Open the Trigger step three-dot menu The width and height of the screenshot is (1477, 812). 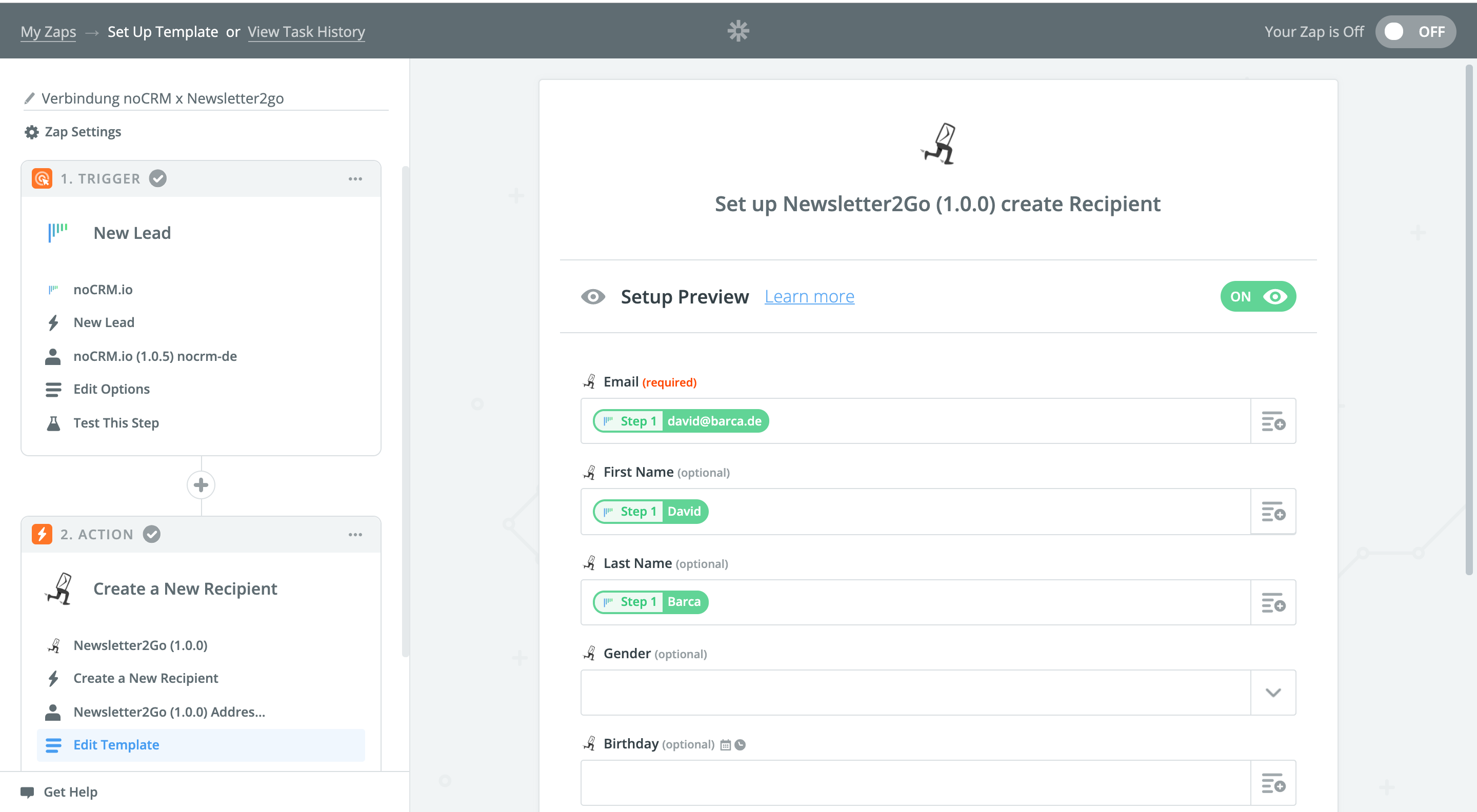coord(355,179)
